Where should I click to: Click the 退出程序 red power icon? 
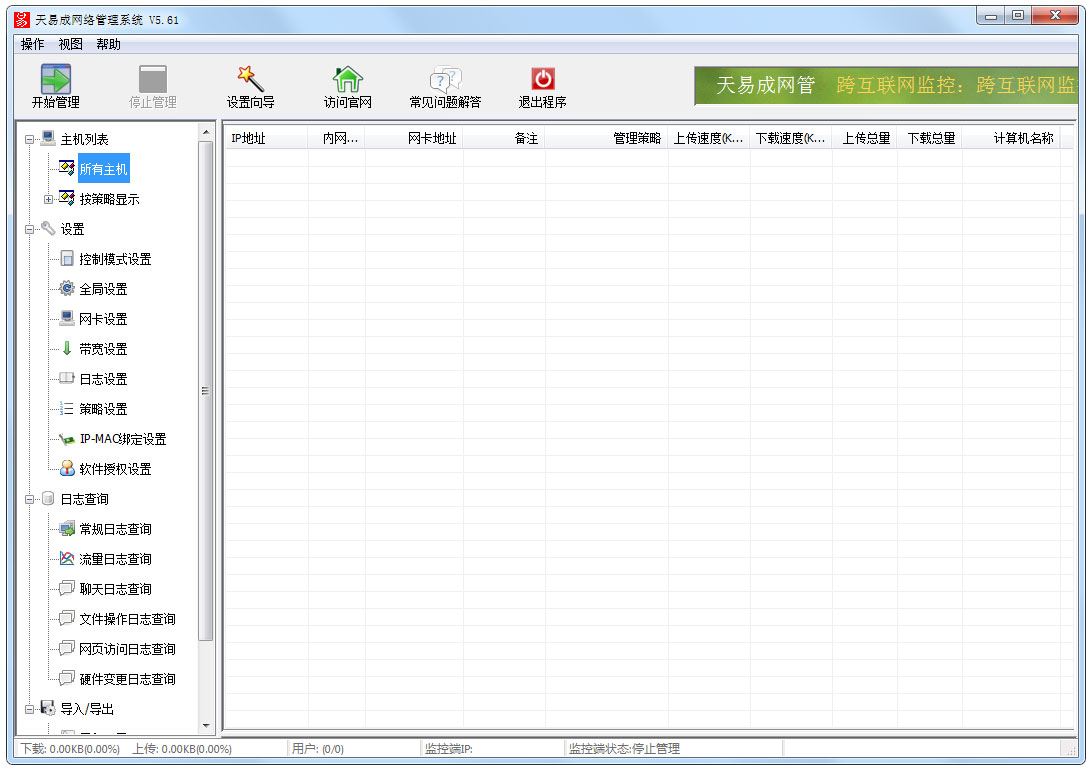point(542,79)
